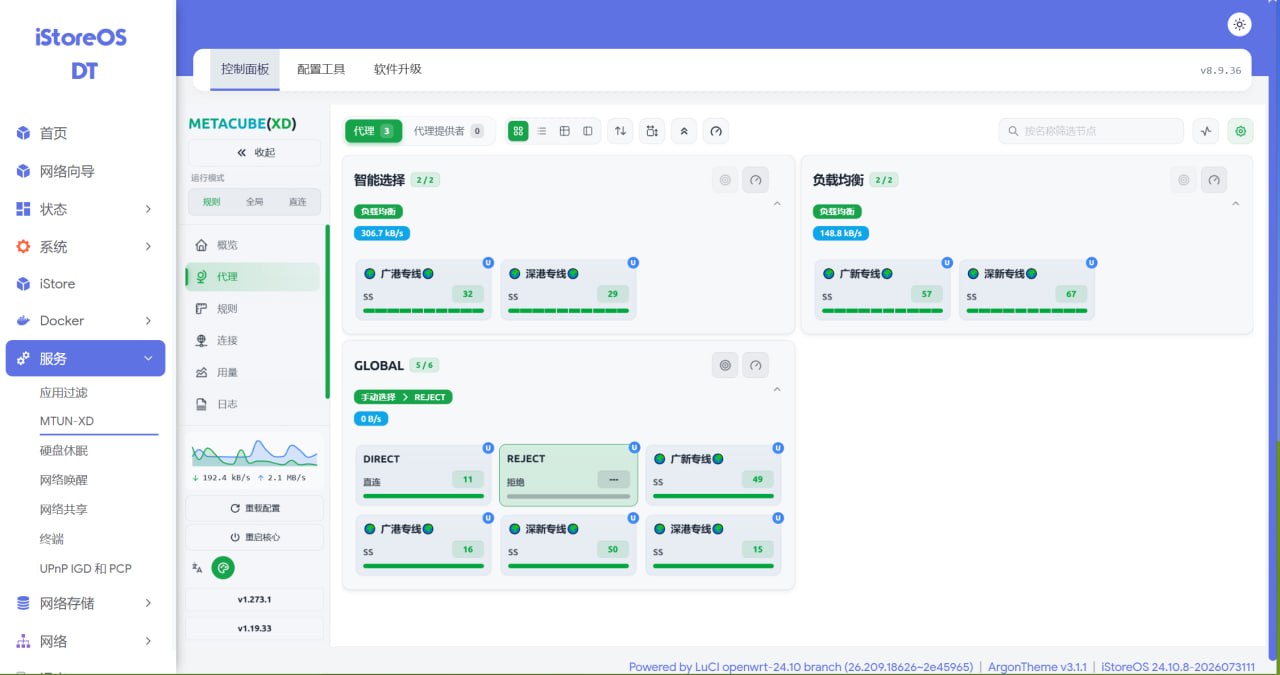
Task: Select REJECT node in GLOBAL group
Action: pyautogui.click(x=568, y=475)
